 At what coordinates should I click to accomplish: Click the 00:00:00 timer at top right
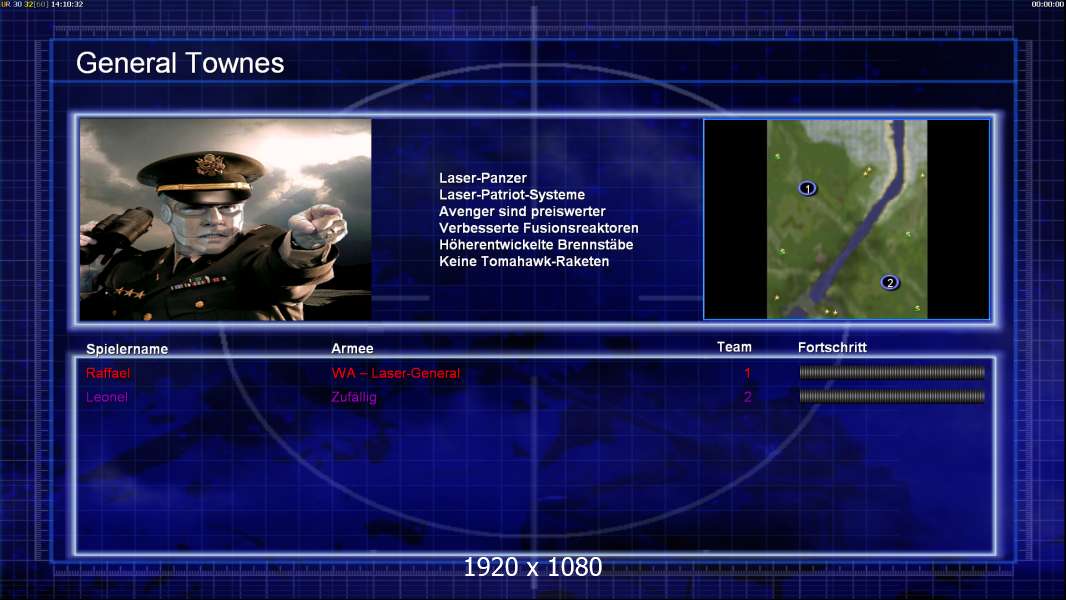point(1048,4)
